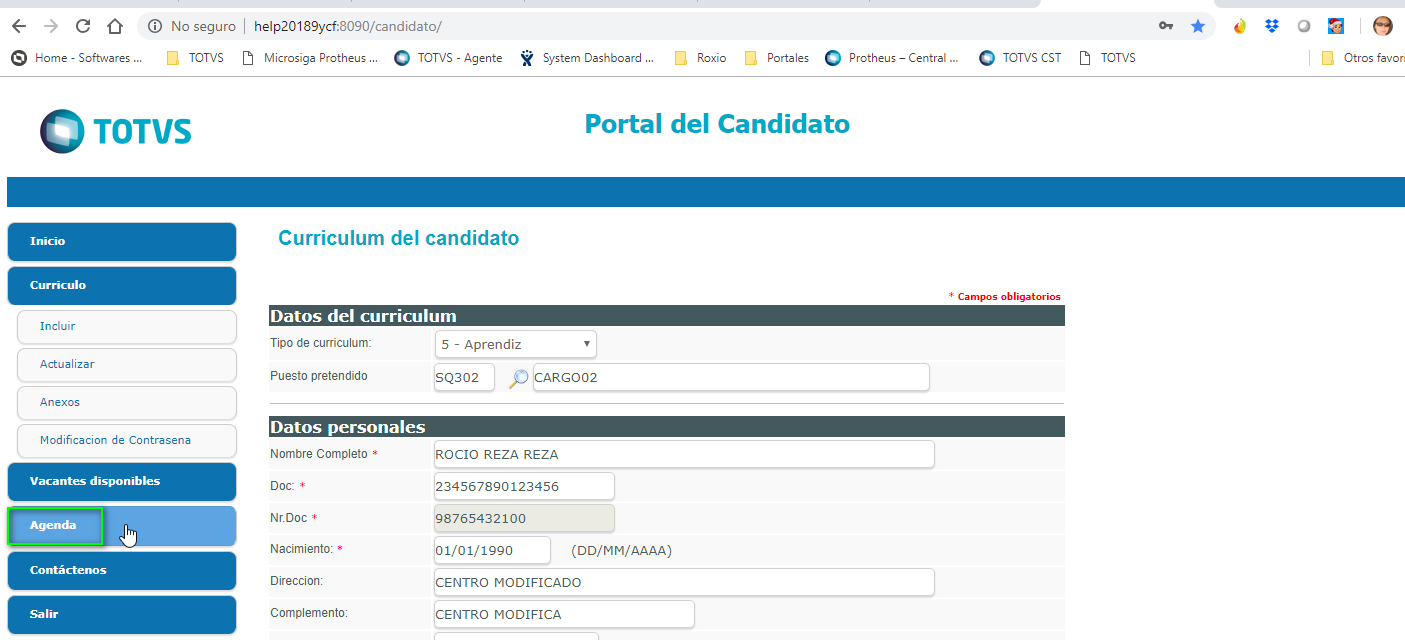
Task: Click the Contáctenos menu button
Action: [122, 570]
